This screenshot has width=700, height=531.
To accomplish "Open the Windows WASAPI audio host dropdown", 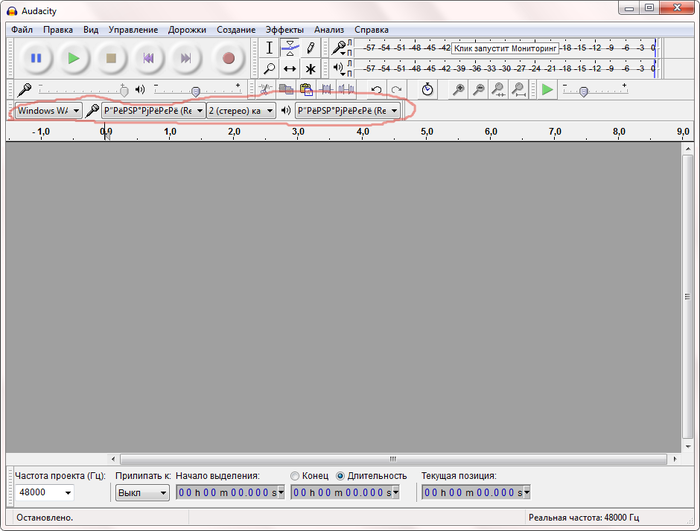I will pyautogui.click(x=47, y=111).
